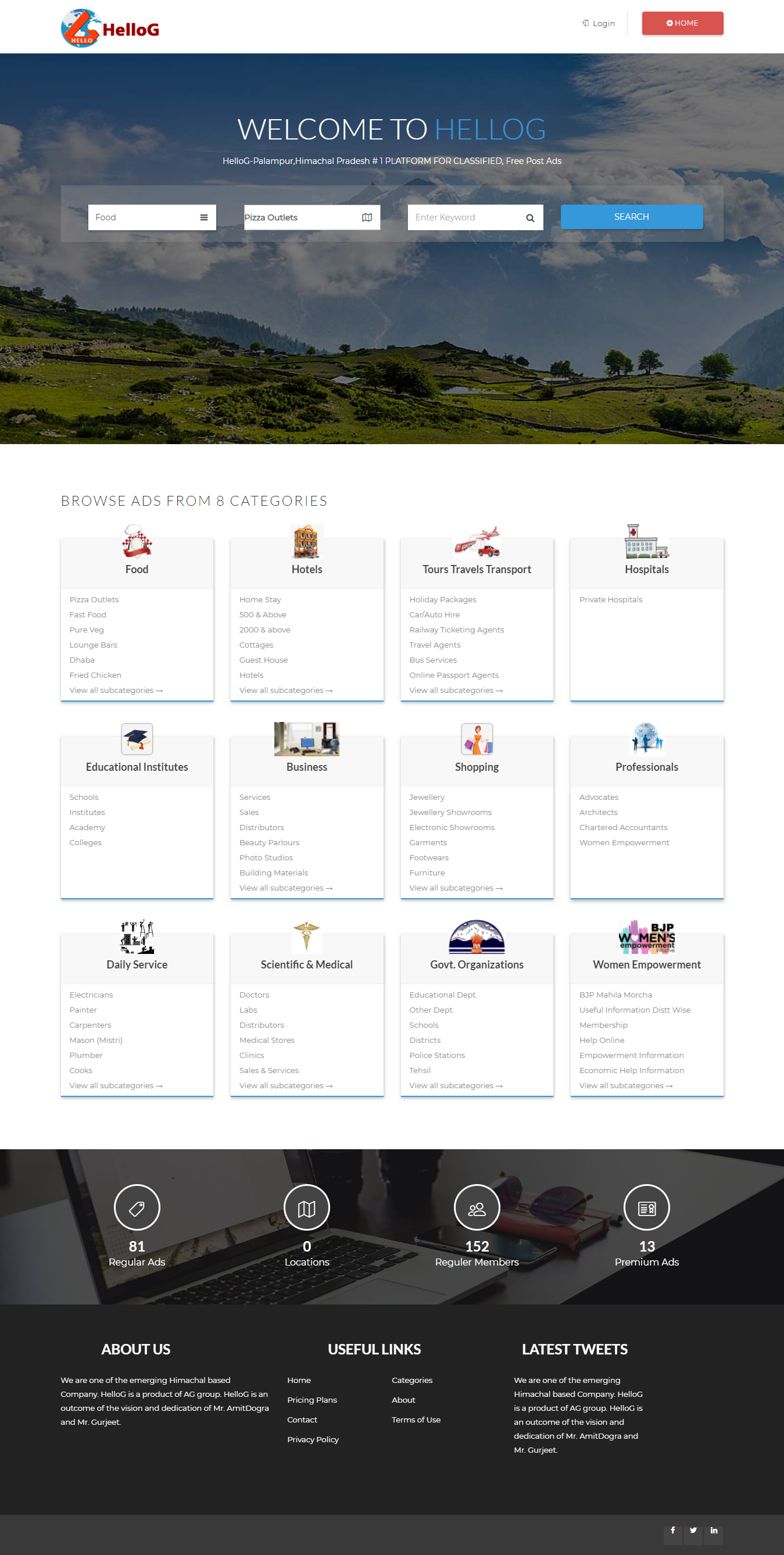Click the Educational Institutes graduation cap icon
This screenshot has height=1555, width=784.
click(137, 739)
